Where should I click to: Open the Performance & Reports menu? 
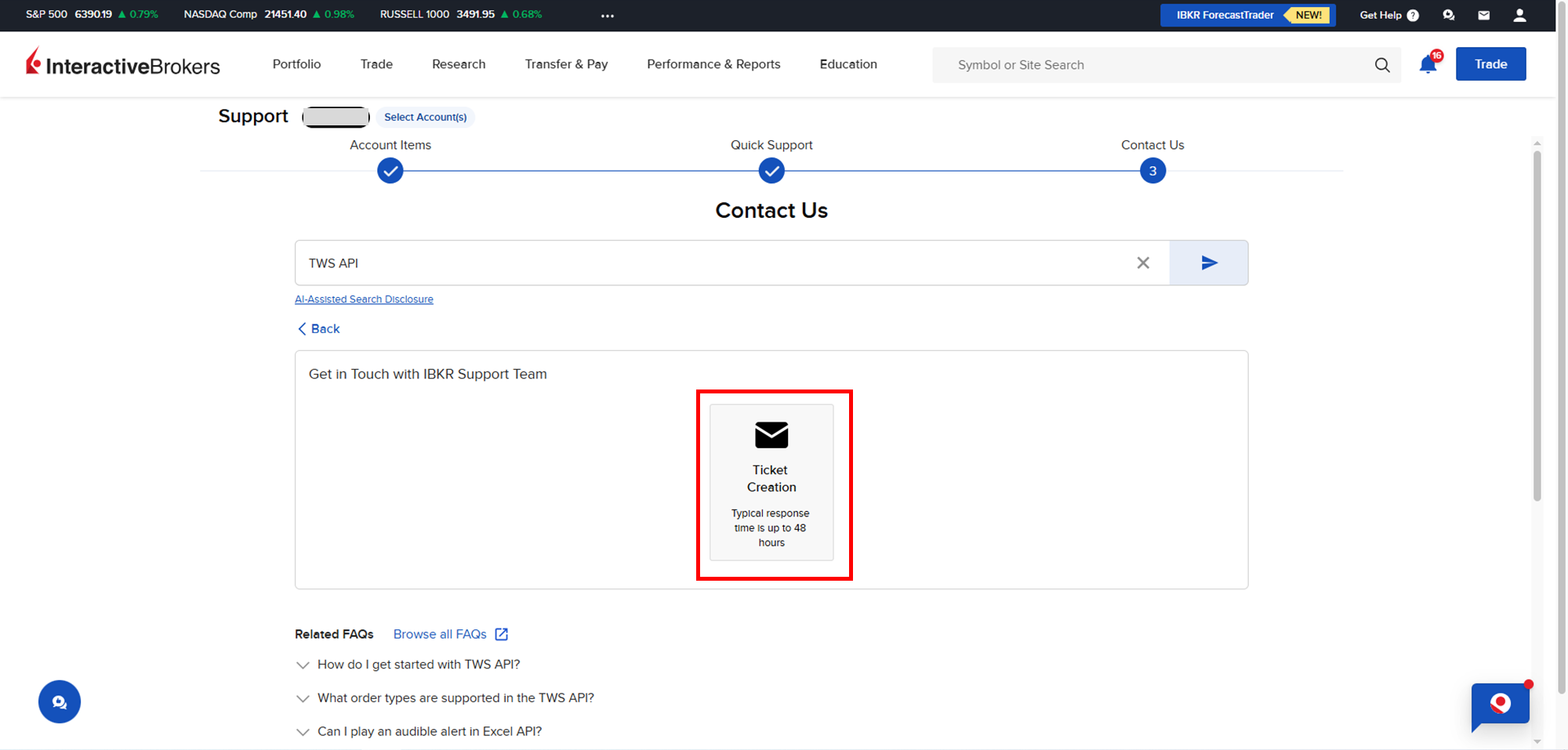pos(713,64)
